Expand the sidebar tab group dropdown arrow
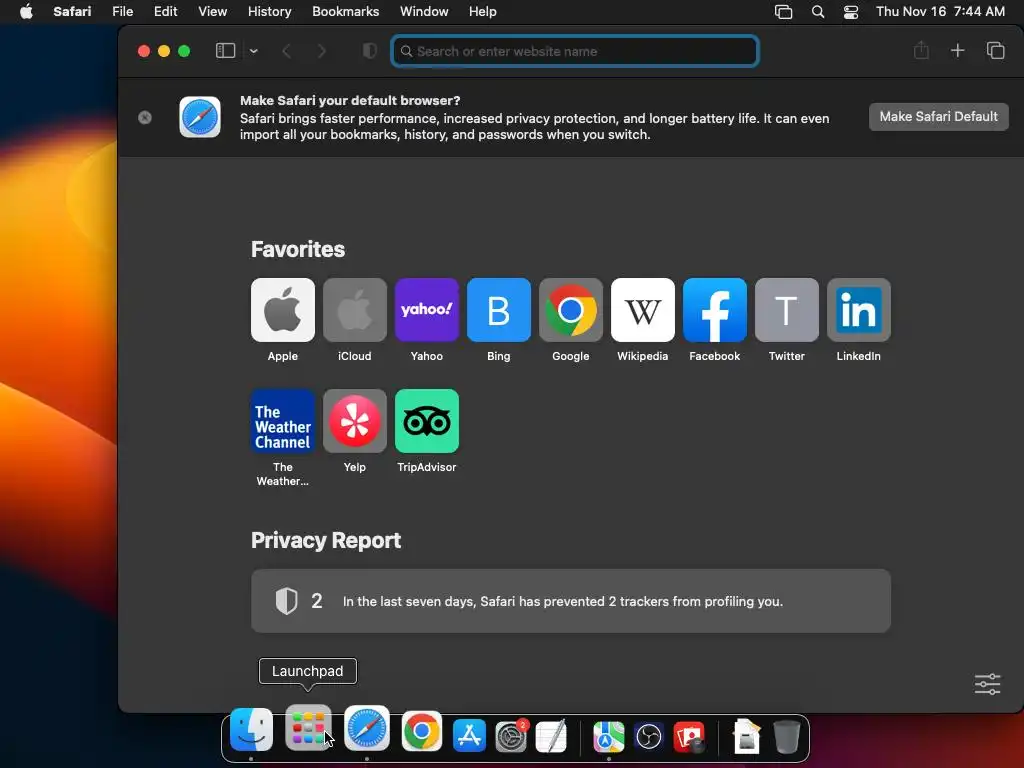Image resolution: width=1024 pixels, height=768 pixels. pos(254,51)
